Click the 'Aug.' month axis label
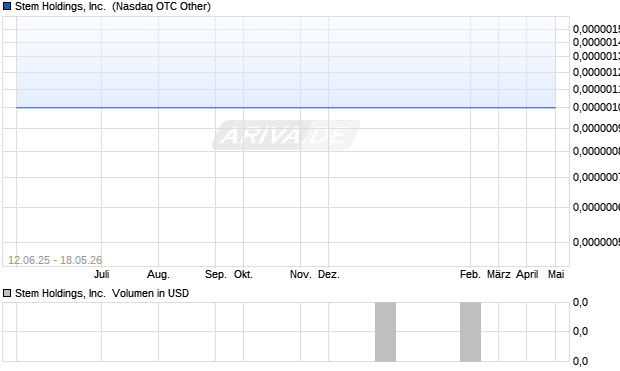 click(x=158, y=274)
